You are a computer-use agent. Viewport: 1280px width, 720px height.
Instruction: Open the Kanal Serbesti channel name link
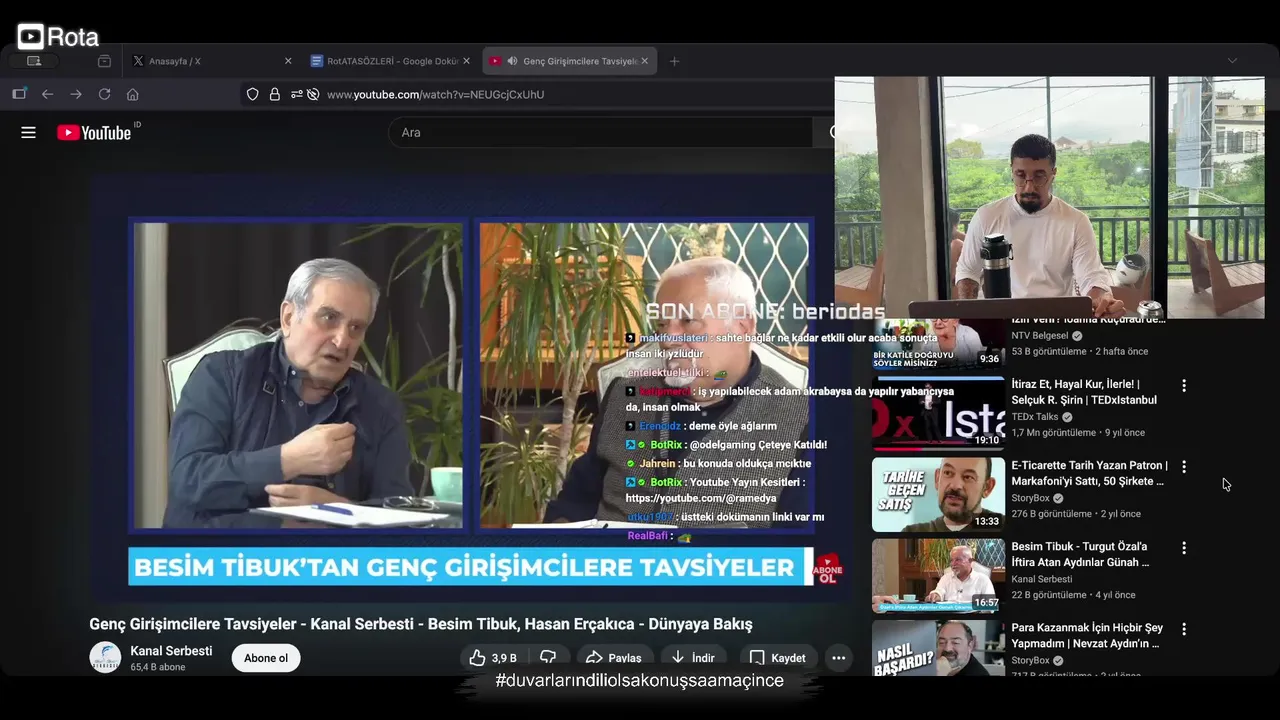(x=171, y=651)
